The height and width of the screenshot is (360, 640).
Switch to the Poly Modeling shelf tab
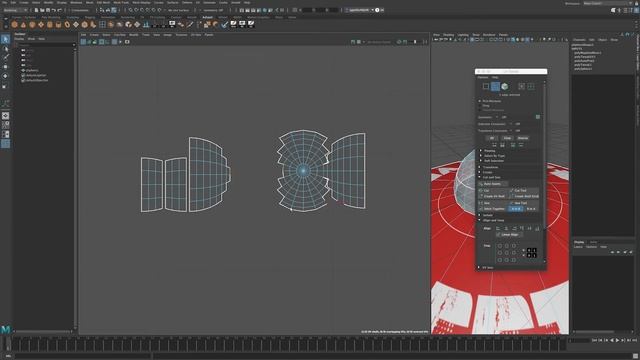pos(51,17)
